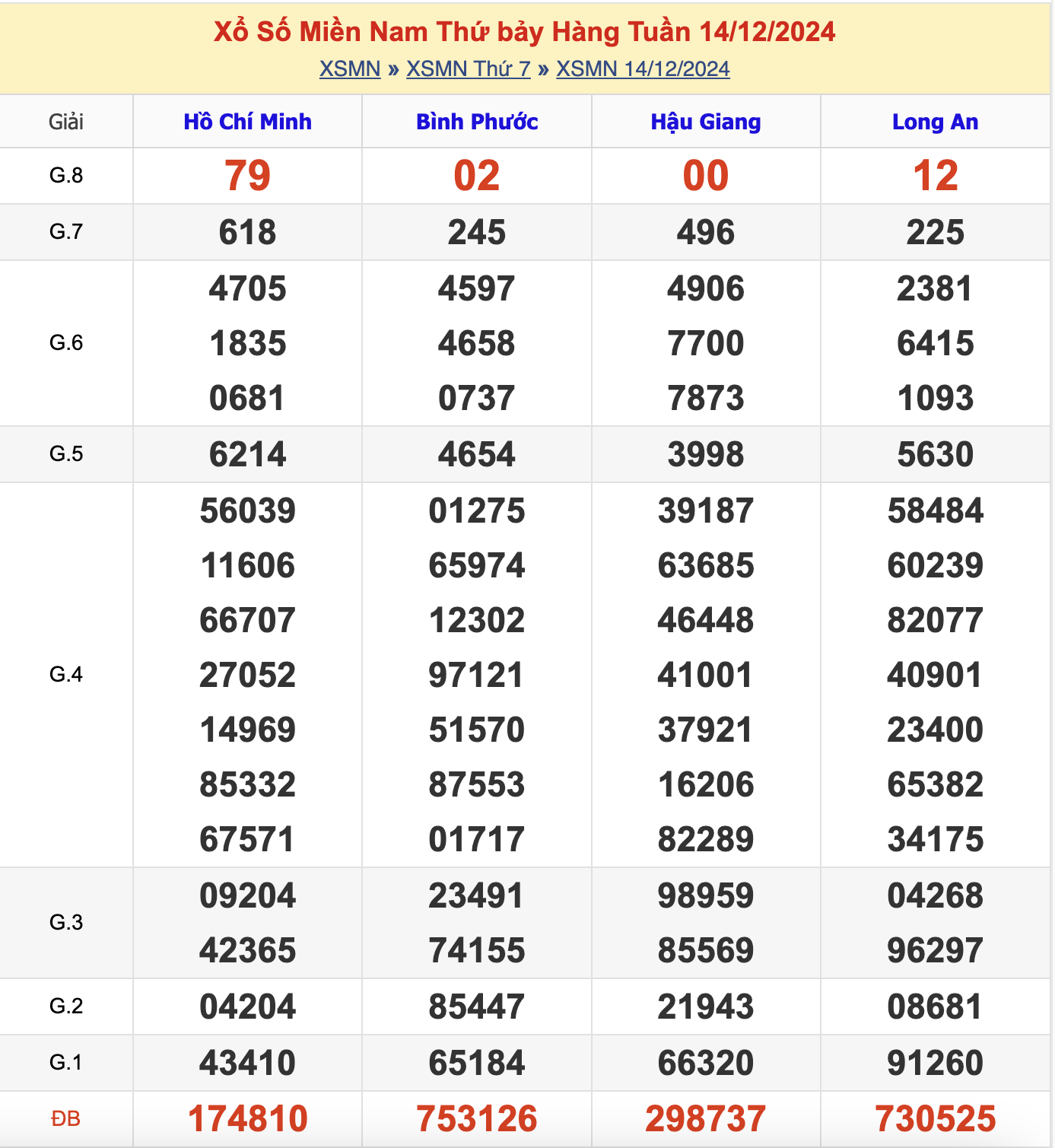1055x1148 pixels.
Task: Select G.4 number 39187
Action: pos(706,510)
